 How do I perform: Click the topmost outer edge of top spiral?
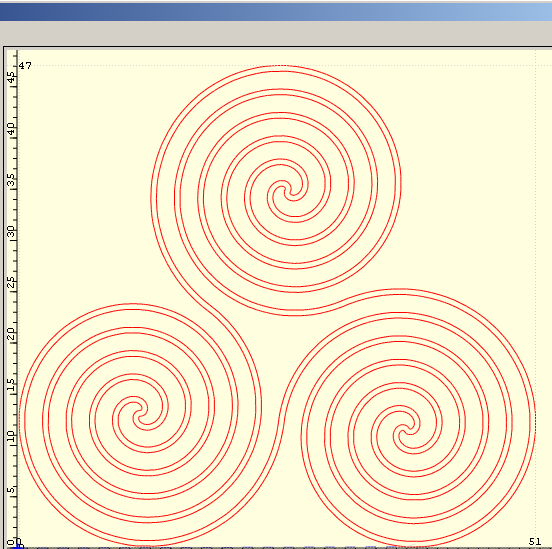(281, 65)
